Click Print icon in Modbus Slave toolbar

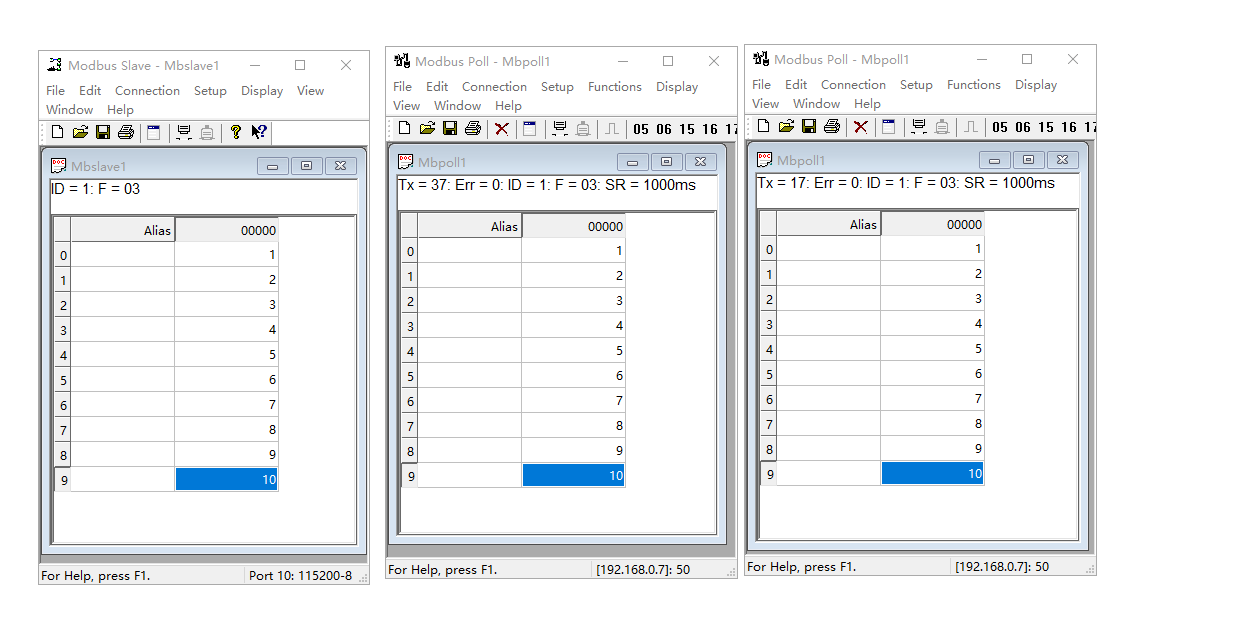click(126, 132)
